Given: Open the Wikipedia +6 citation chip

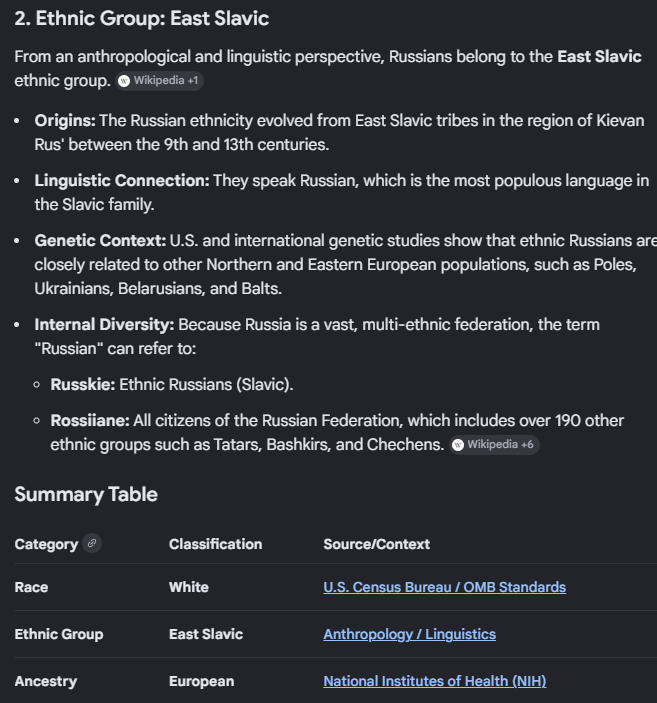Looking at the screenshot, I should (x=495, y=445).
